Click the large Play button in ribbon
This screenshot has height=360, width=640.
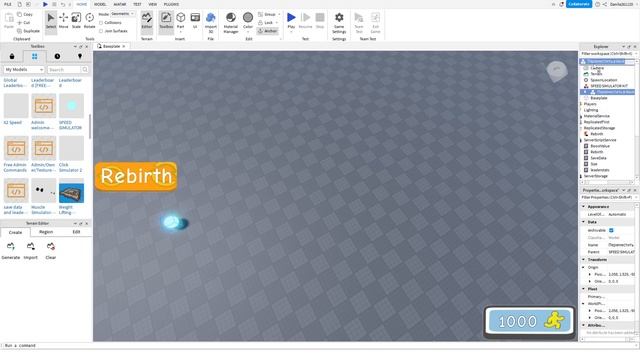point(291,18)
